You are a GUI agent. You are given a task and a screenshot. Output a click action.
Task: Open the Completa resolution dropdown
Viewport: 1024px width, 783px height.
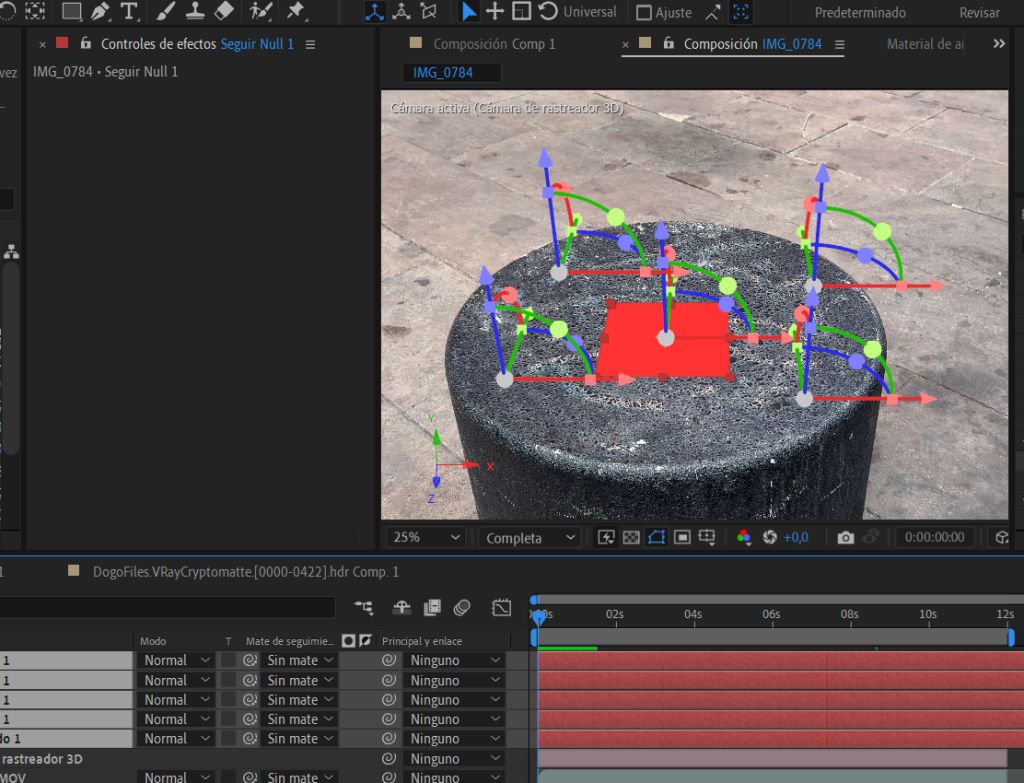(x=528, y=537)
